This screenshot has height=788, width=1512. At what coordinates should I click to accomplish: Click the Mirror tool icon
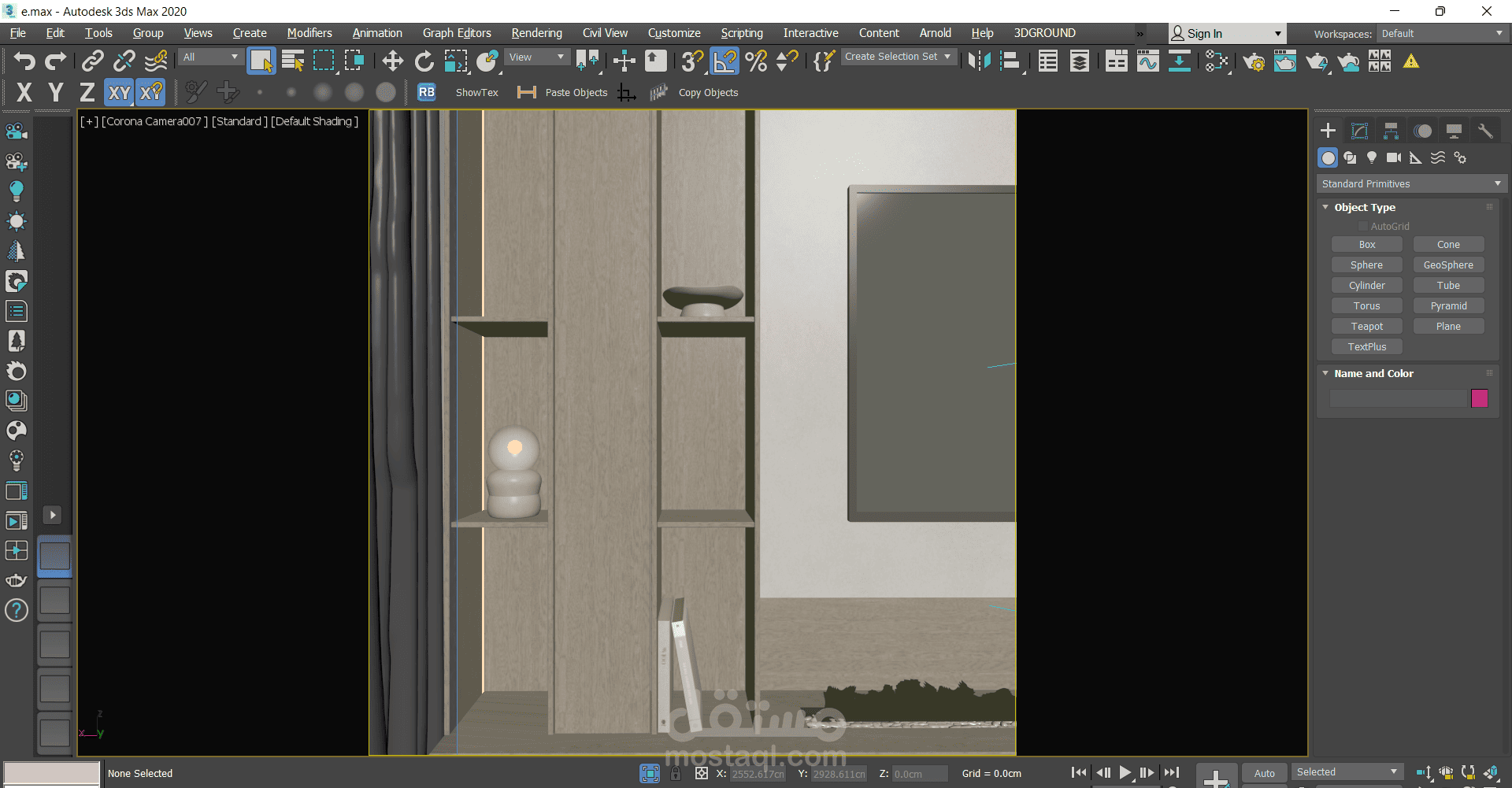[x=979, y=61]
